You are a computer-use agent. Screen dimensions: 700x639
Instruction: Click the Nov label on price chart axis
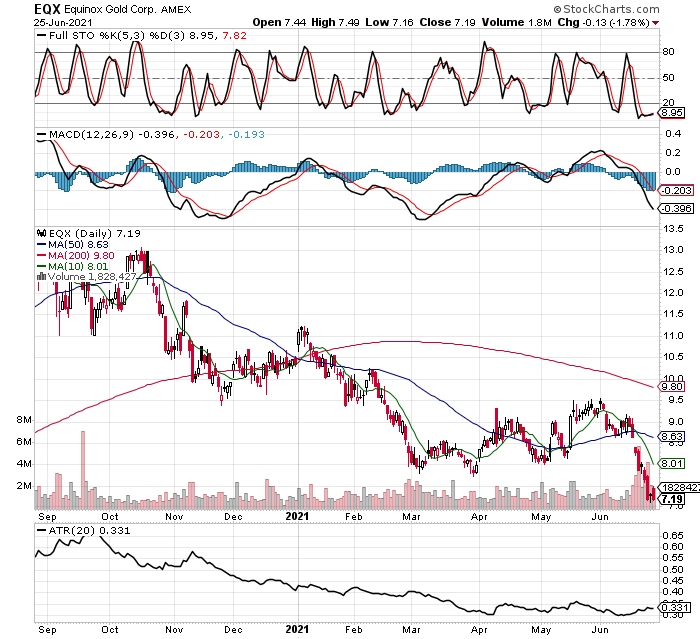[174, 517]
